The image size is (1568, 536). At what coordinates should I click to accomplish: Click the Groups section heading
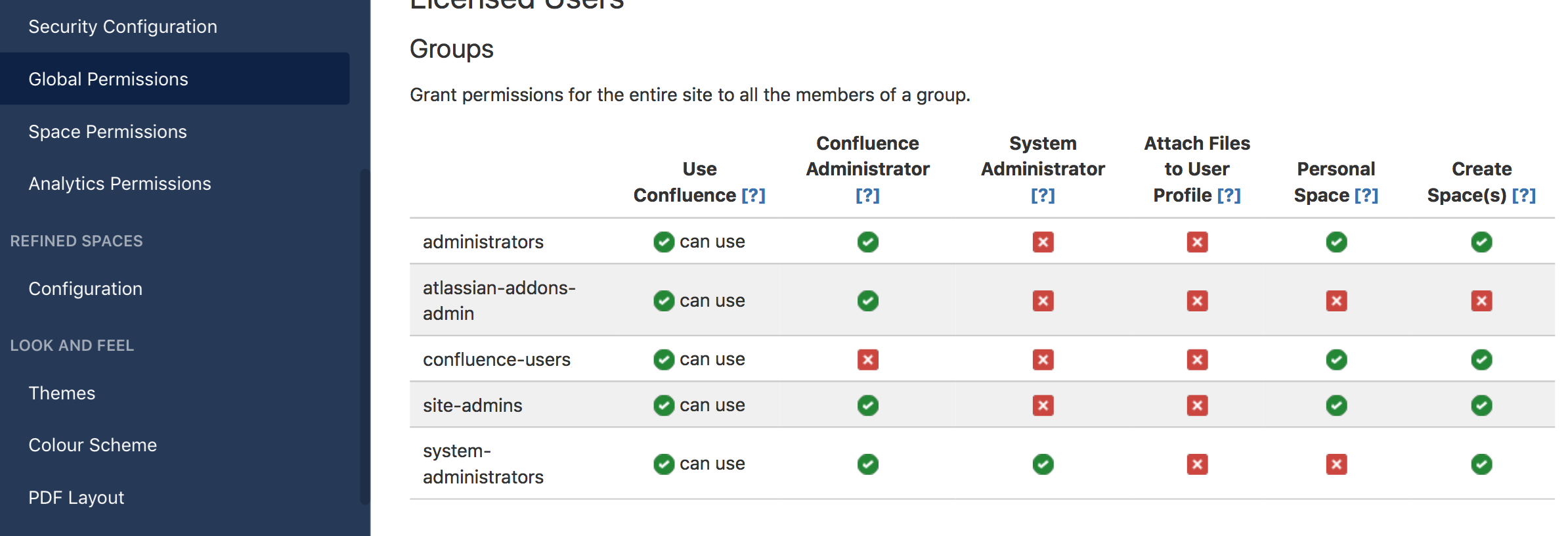point(452,49)
